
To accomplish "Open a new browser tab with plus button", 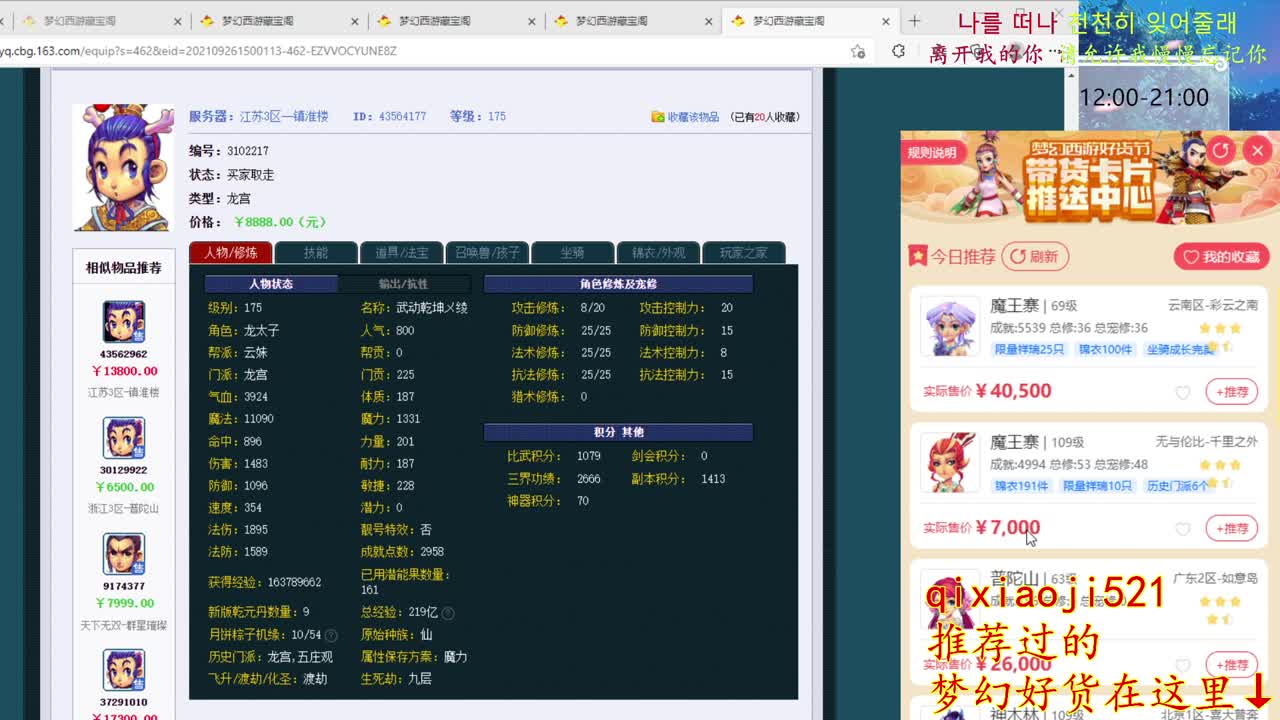I will click(x=914, y=21).
